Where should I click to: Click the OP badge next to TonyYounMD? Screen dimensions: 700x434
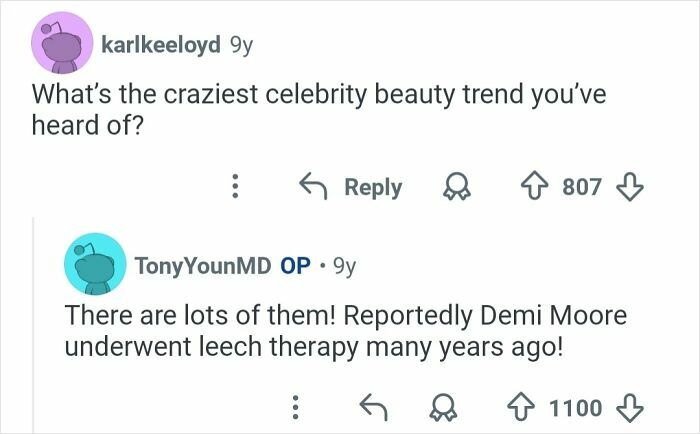(295, 266)
